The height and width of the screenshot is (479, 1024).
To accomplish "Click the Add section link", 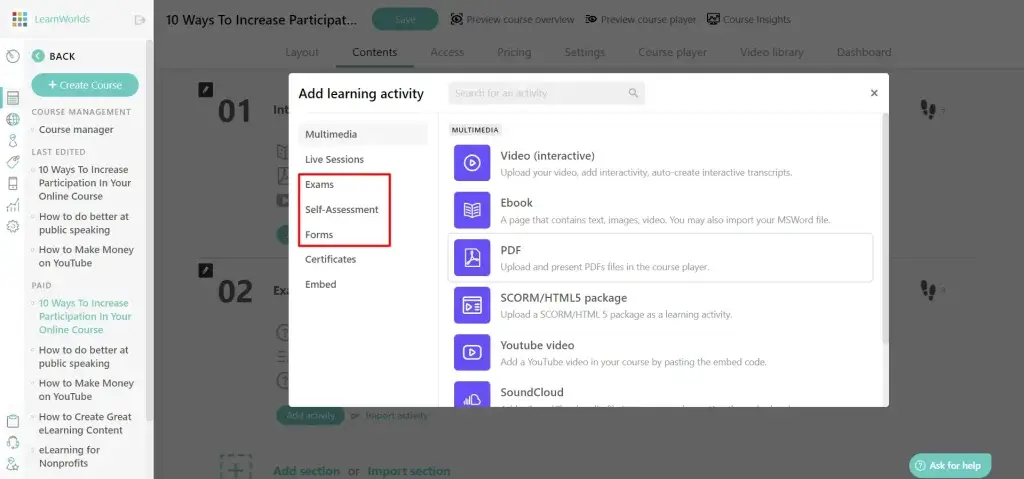I will (x=306, y=471).
